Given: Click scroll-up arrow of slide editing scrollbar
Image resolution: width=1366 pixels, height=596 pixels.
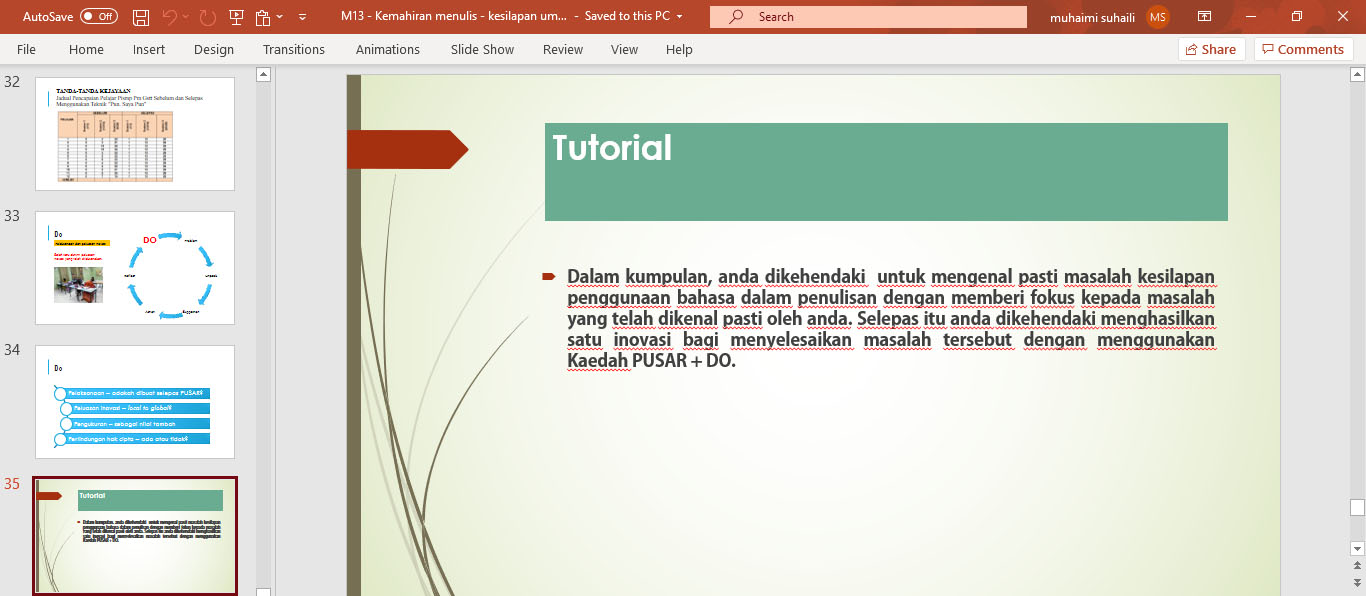Looking at the screenshot, I should 1357,75.
